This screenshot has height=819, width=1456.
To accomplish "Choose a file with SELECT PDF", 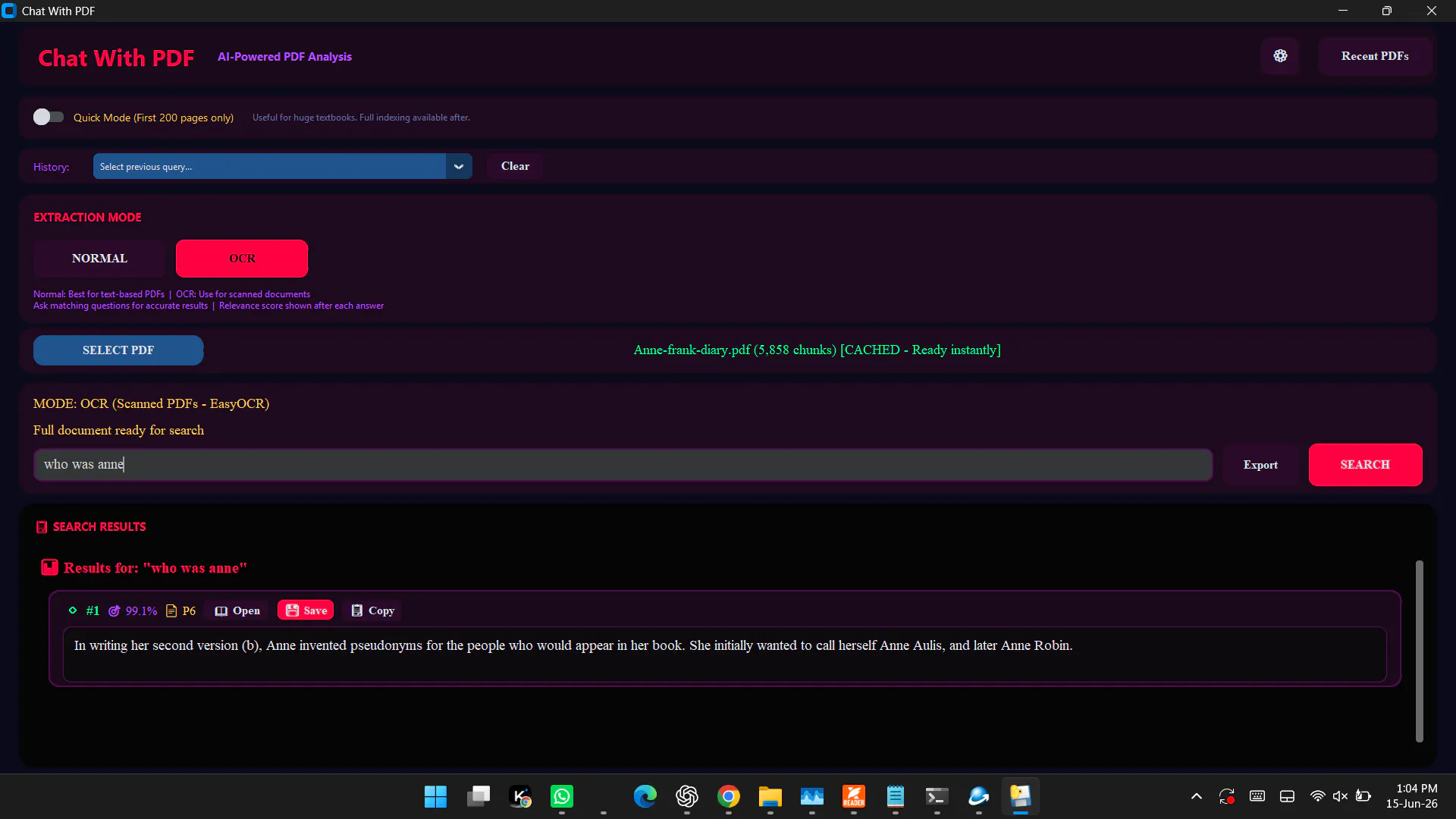I will pos(118,350).
